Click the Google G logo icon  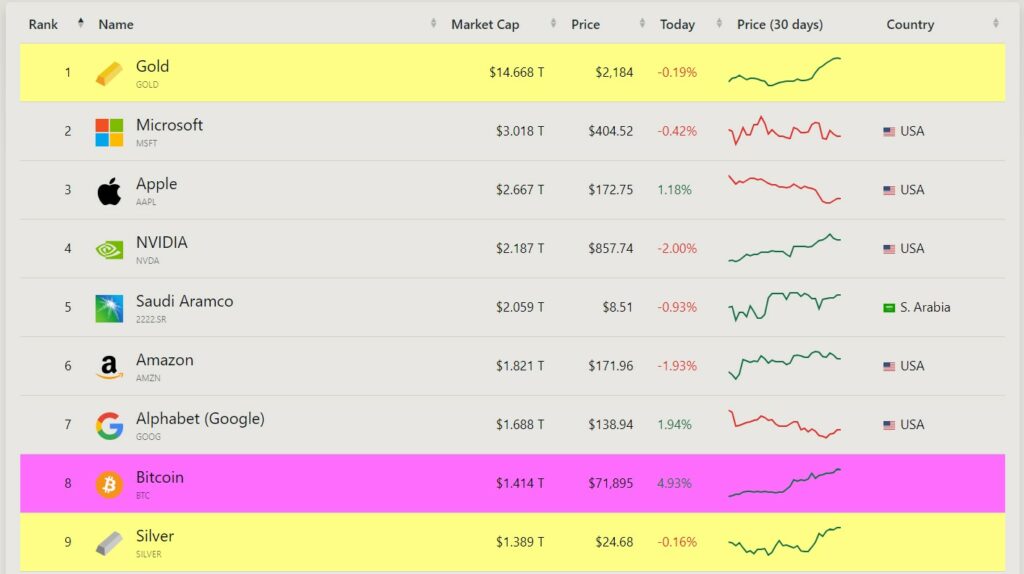click(x=109, y=425)
